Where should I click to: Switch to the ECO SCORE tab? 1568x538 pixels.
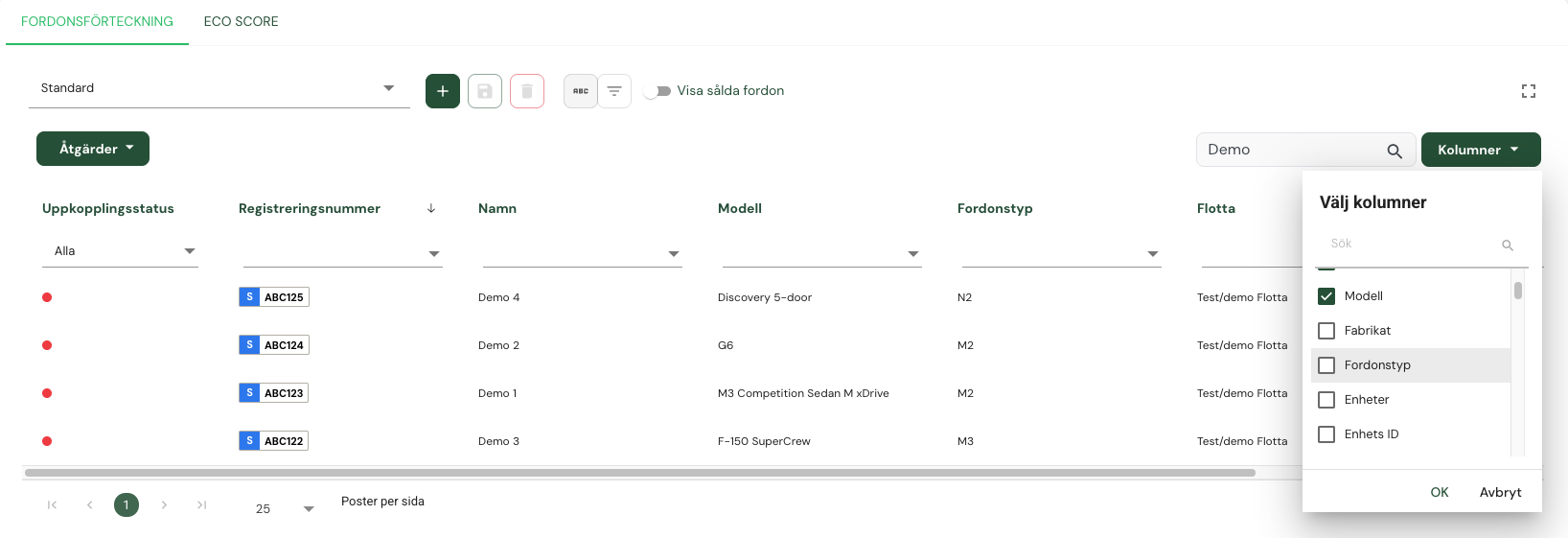[x=242, y=21]
